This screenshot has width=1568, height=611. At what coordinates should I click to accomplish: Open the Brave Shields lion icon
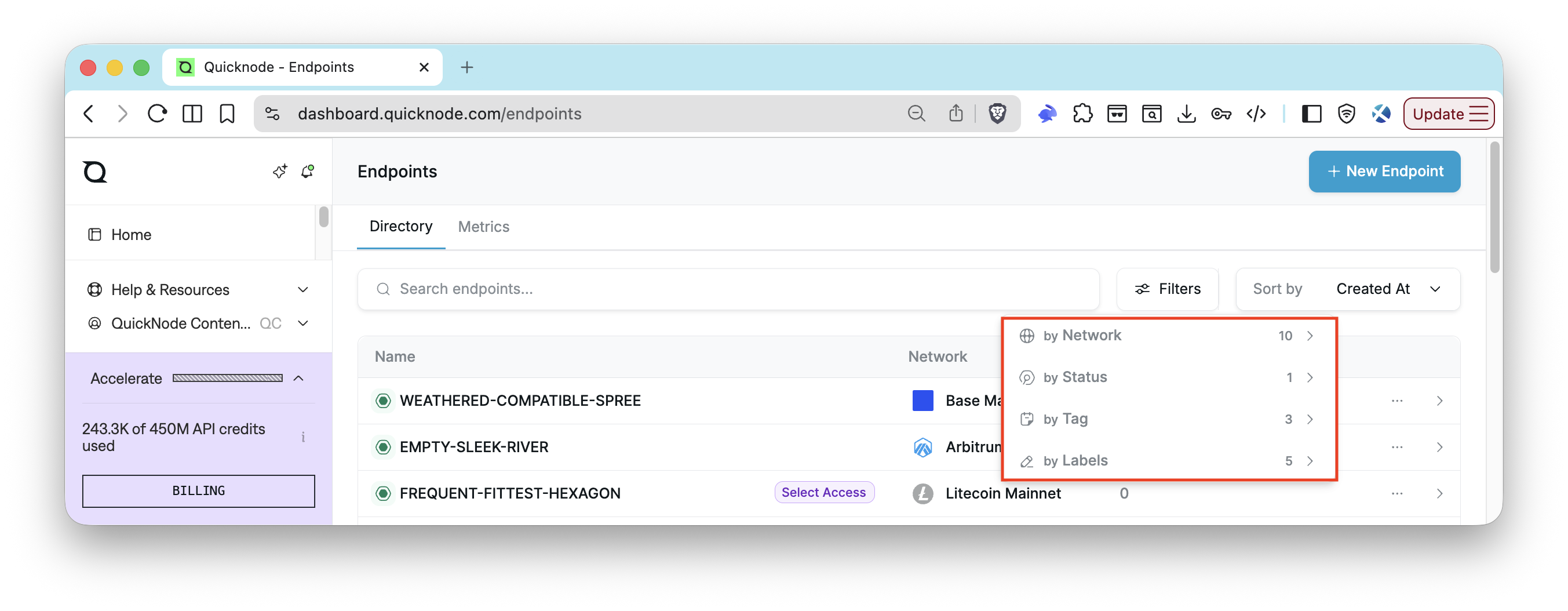click(x=997, y=113)
